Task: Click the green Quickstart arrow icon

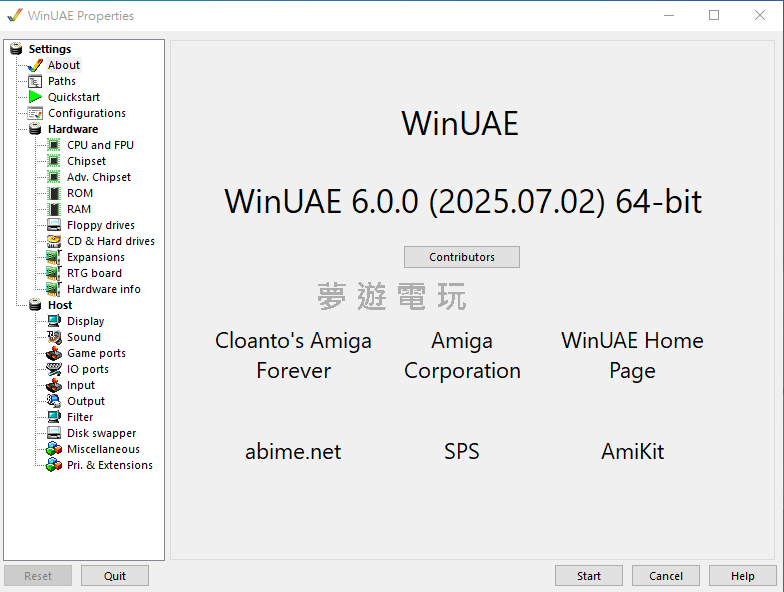Action: click(x=35, y=97)
